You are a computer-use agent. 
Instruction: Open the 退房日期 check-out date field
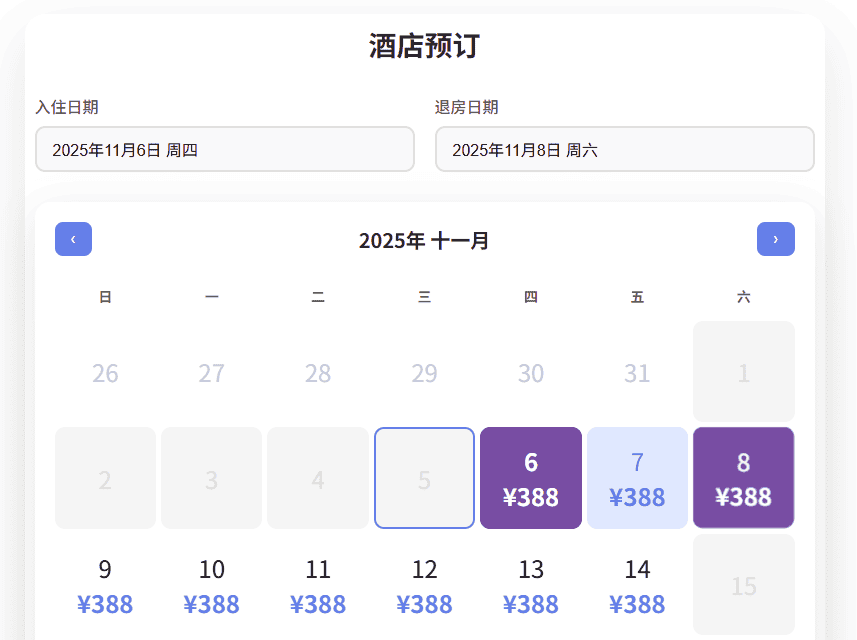click(x=624, y=149)
